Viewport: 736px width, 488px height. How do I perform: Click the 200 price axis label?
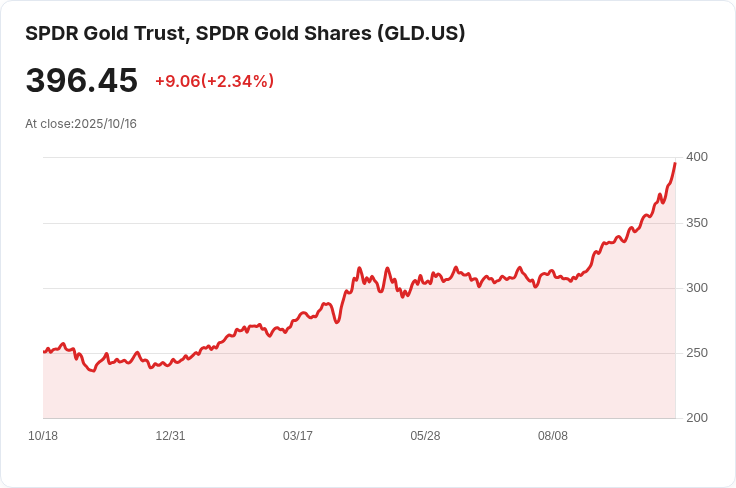tap(696, 418)
